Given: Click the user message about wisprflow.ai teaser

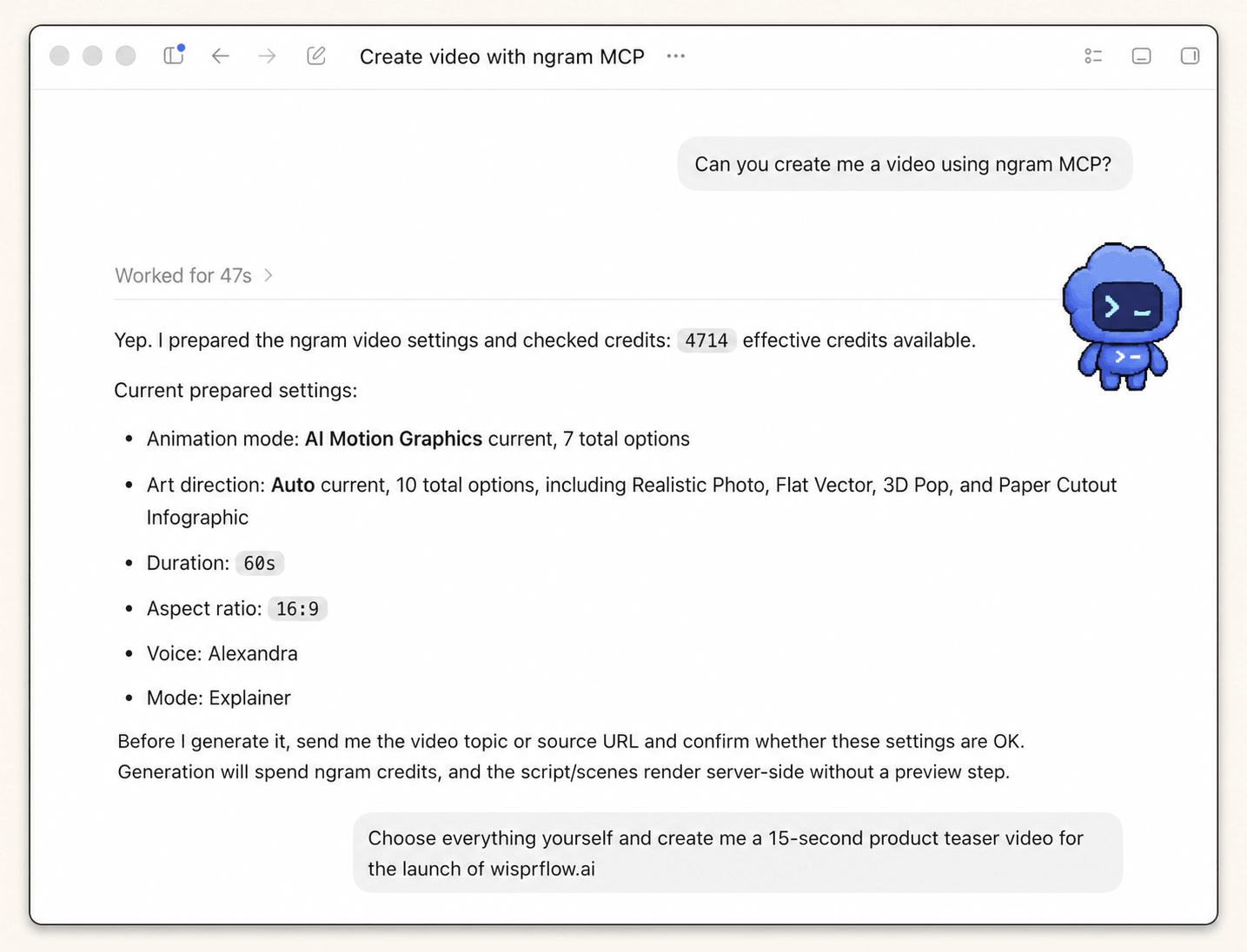Looking at the screenshot, I should (x=738, y=853).
